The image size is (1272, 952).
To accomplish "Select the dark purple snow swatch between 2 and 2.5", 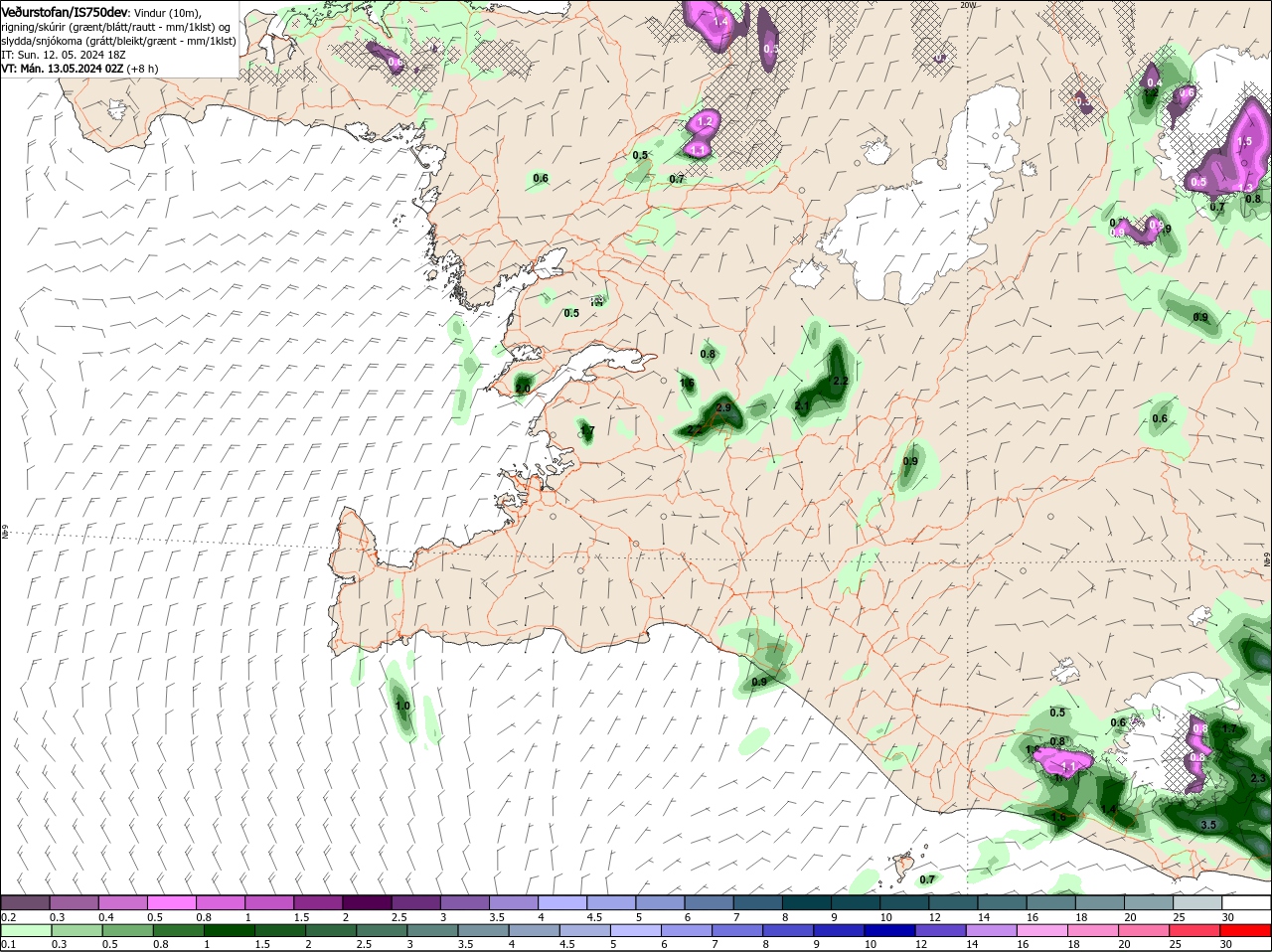I will pos(368,902).
